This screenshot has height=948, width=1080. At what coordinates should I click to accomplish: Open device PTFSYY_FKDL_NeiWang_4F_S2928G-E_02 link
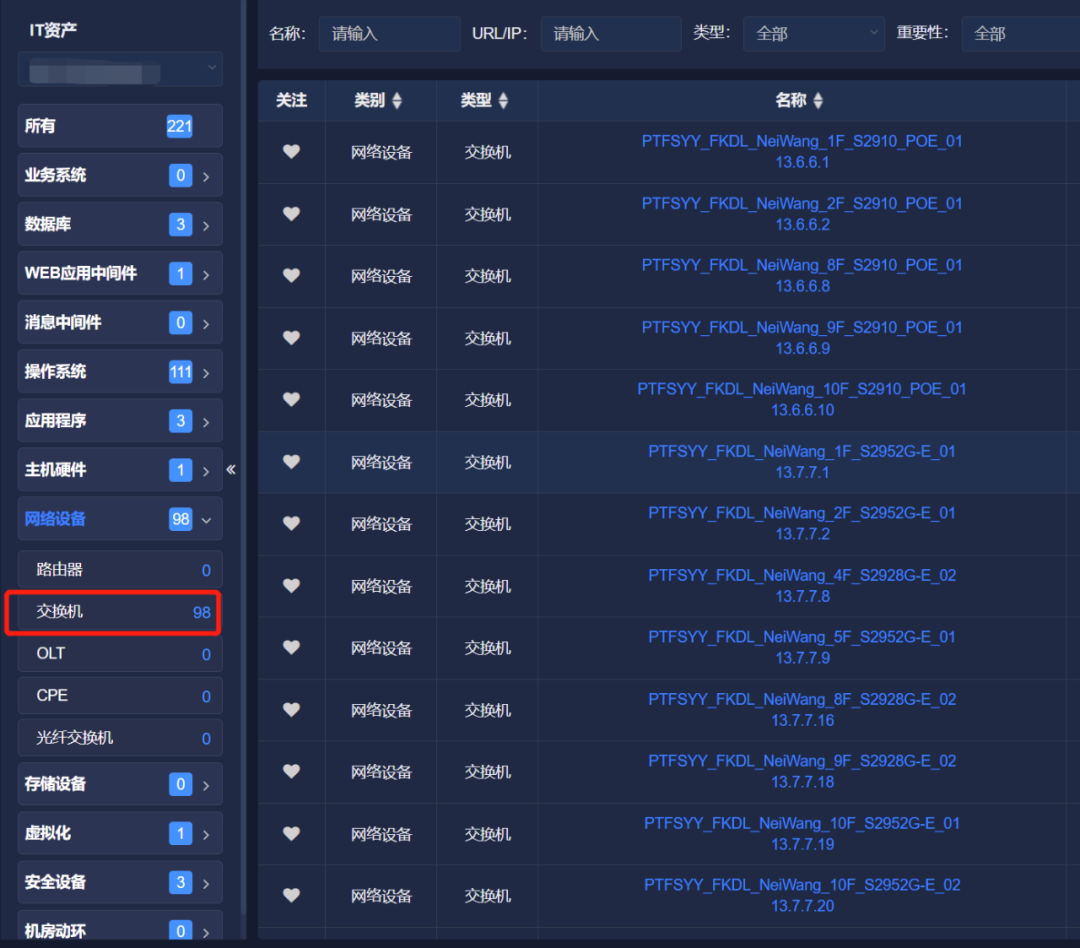(x=802, y=575)
